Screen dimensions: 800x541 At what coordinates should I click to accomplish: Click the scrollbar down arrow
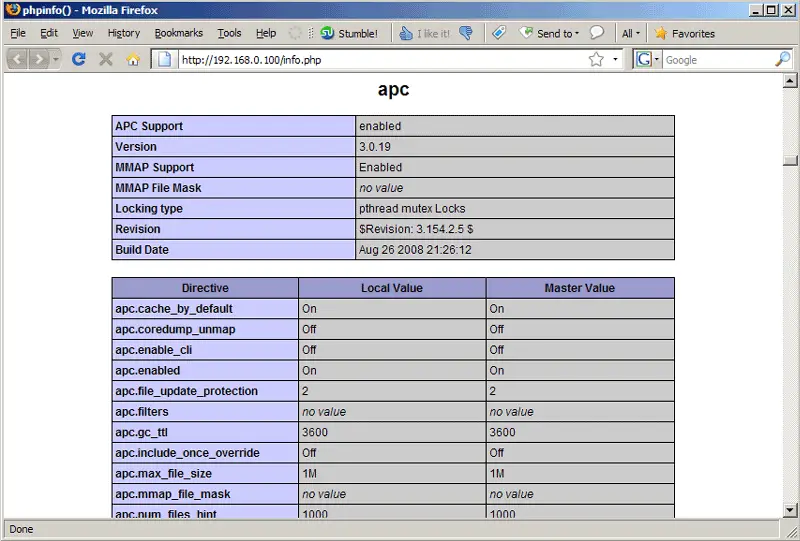pyautogui.click(x=790, y=510)
